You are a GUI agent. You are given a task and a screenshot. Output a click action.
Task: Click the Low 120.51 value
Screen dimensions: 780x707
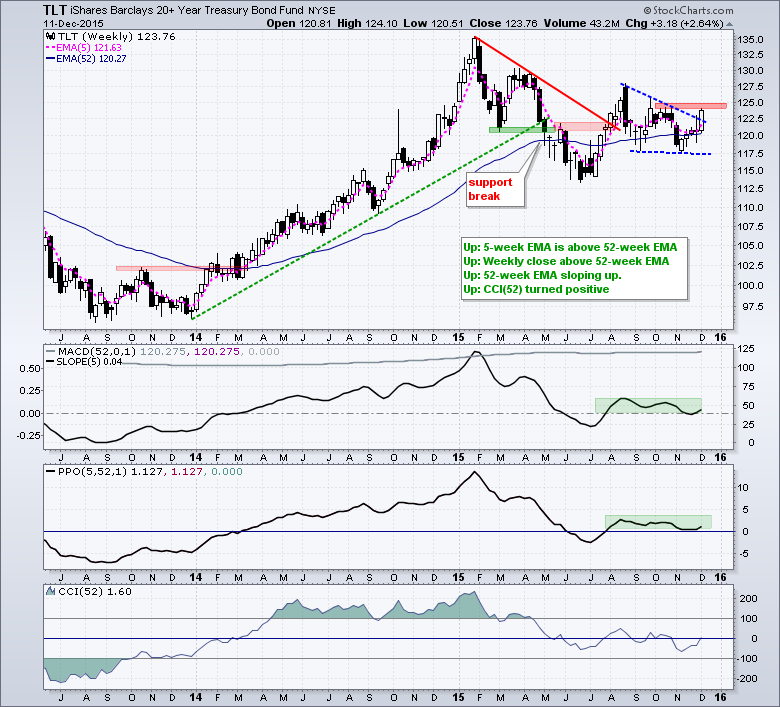(433, 23)
